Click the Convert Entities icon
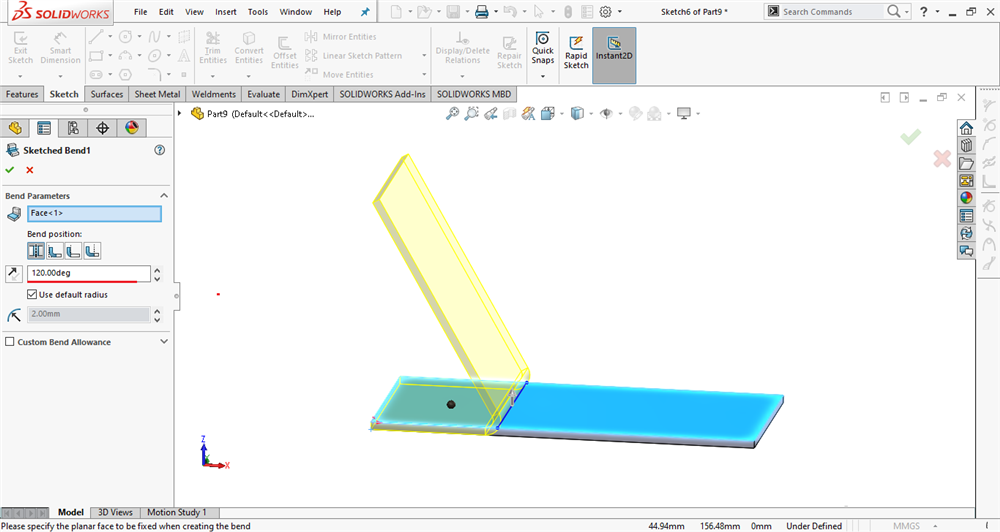Image resolution: width=1000 pixels, height=532 pixels. 249,47
